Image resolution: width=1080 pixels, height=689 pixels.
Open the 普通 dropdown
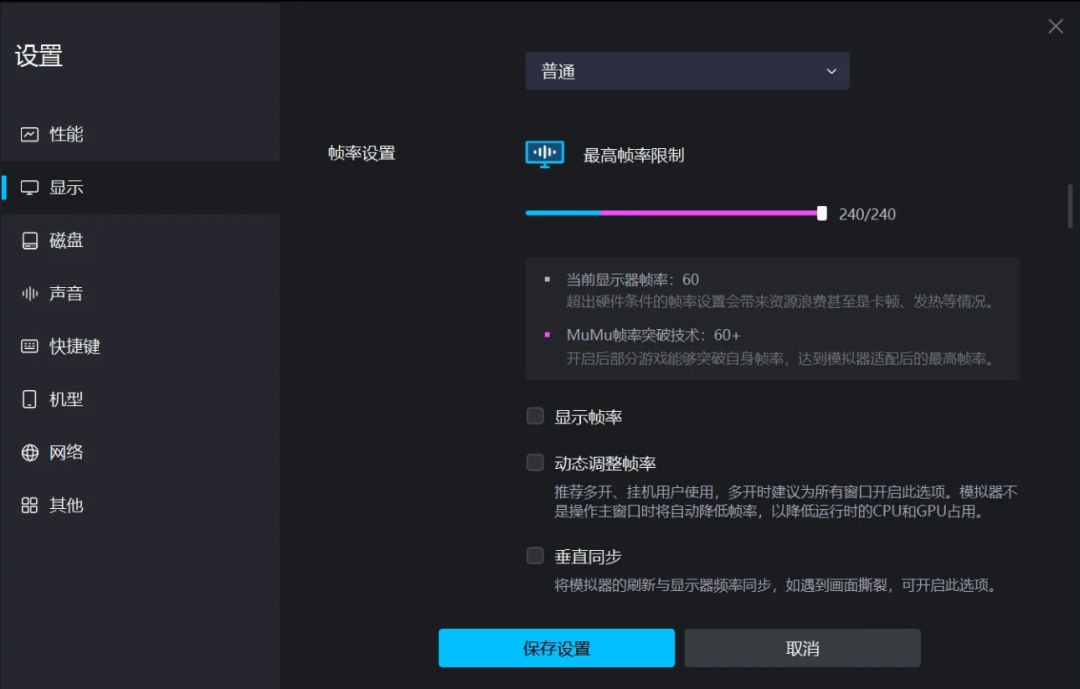coord(687,71)
